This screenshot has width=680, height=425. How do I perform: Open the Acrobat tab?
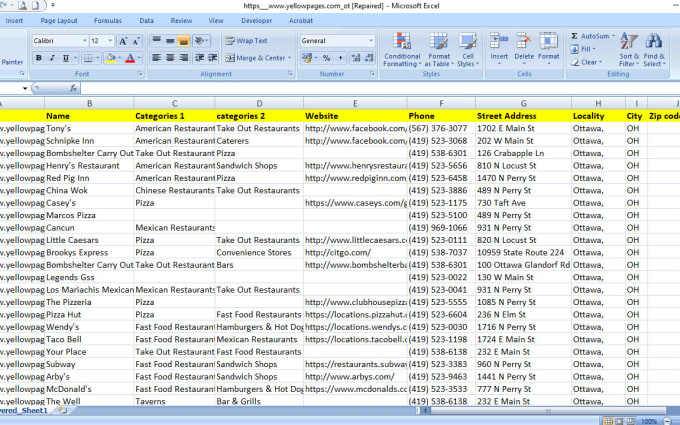point(301,20)
